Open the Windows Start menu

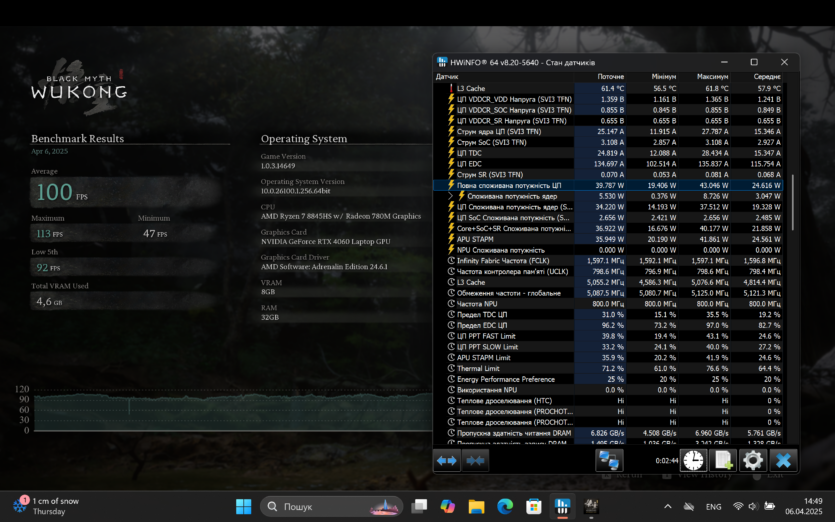click(x=243, y=506)
